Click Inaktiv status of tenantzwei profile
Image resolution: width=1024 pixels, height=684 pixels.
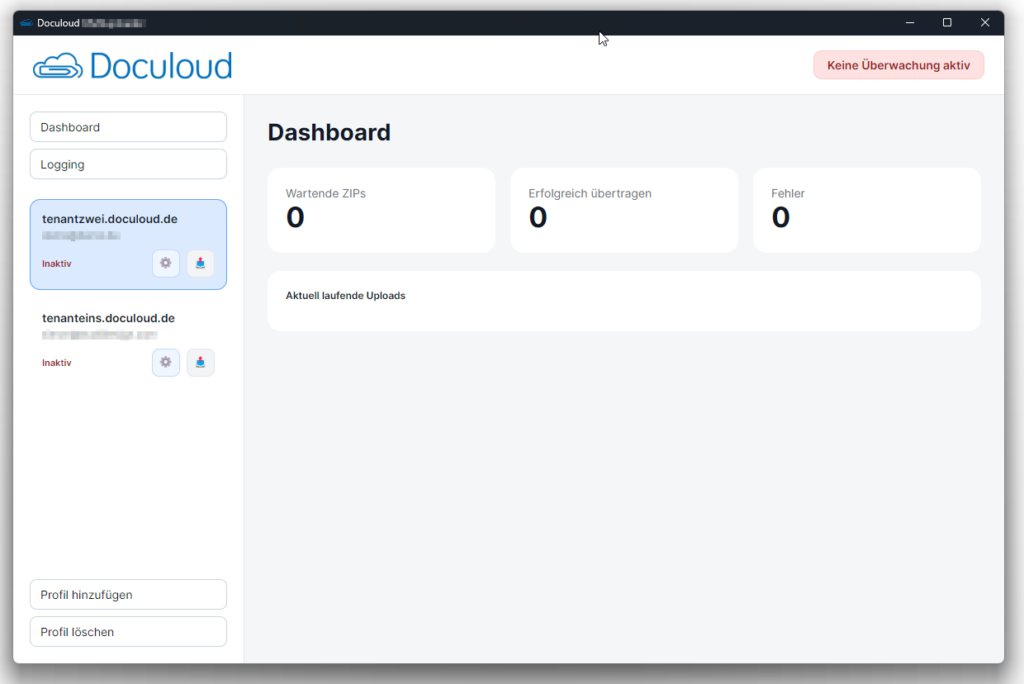tap(57, 264)
